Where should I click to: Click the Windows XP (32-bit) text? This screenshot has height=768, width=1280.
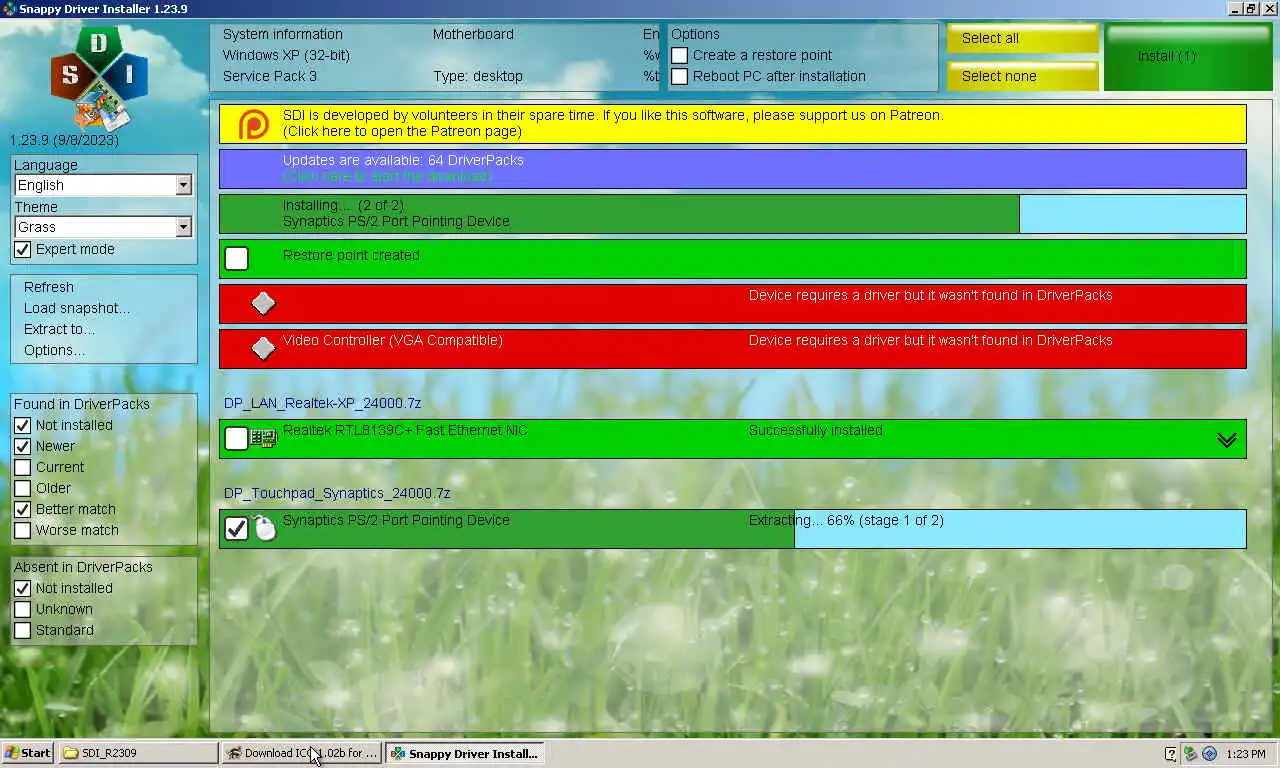pos(286,56)
